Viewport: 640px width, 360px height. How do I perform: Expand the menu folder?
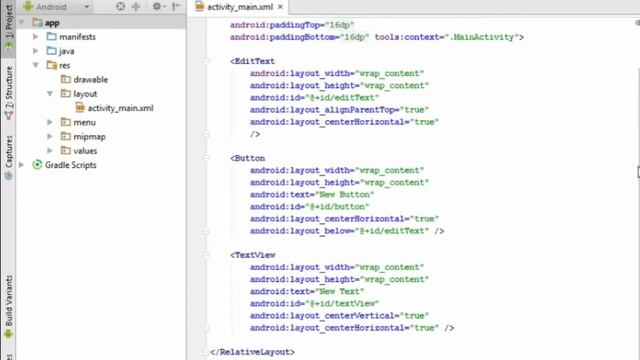coord(50,122)
